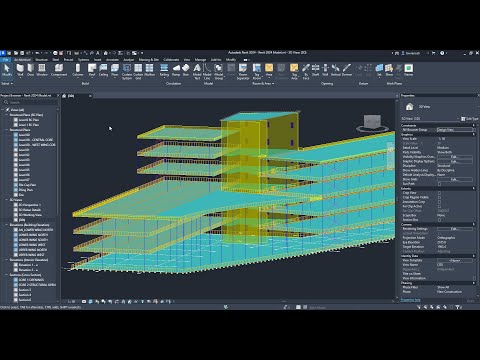The image size is (480, 360).
Task: Click the Set work plane tool
Action: [x=379, y=70]
